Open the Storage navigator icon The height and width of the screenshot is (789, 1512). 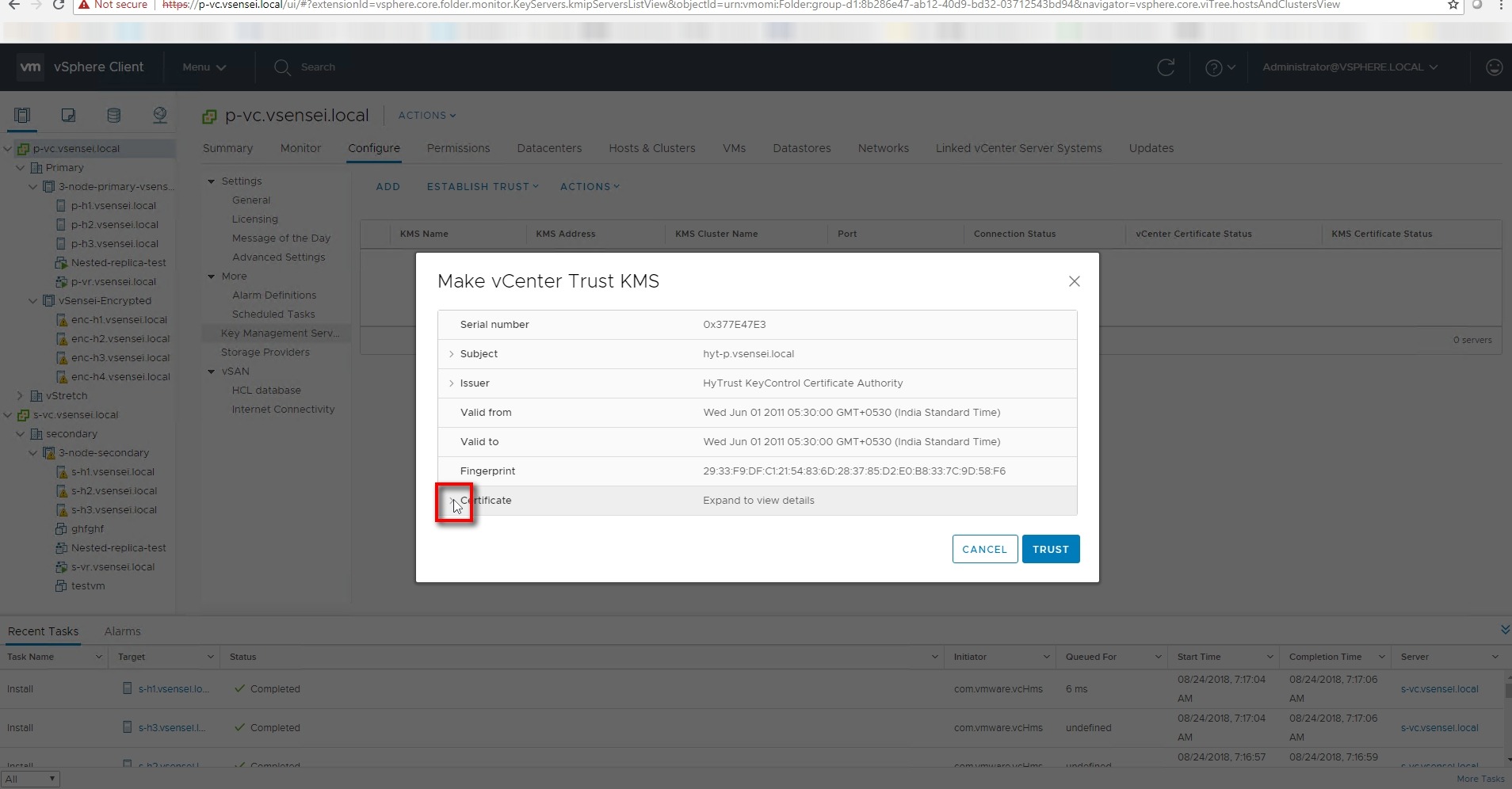pyautogui.click(x=114, y=116)
